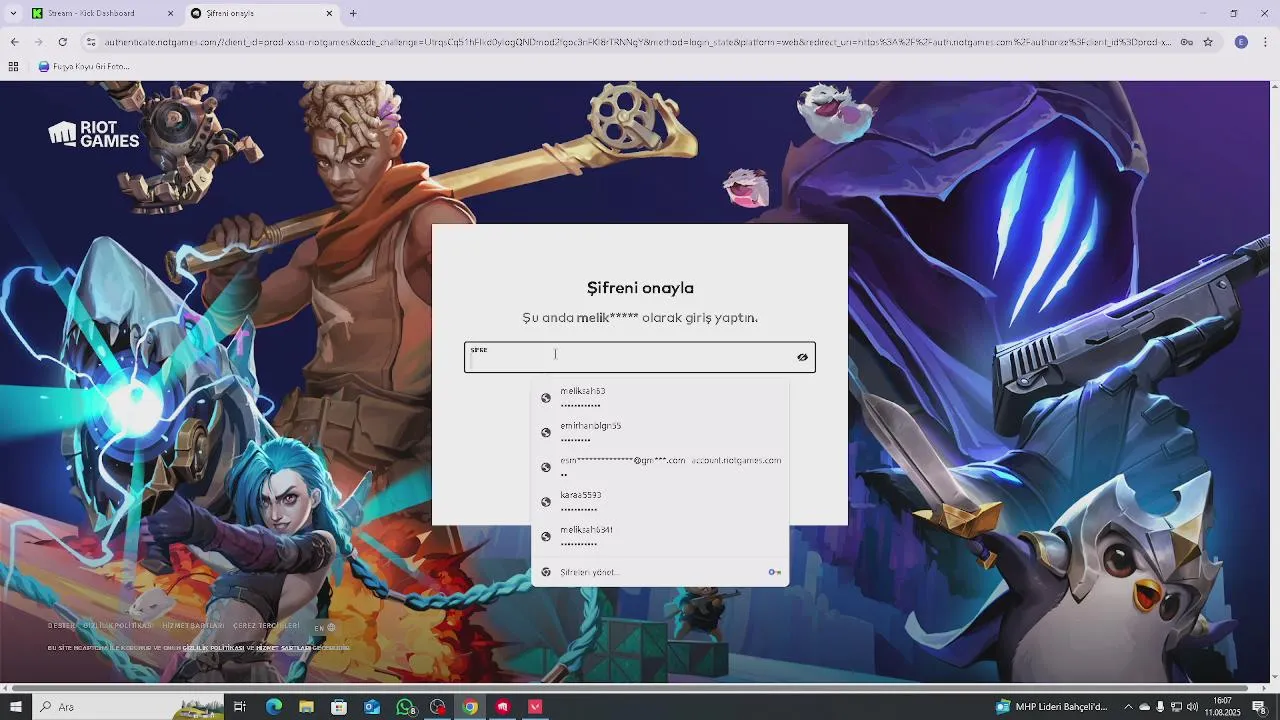This screenshot has height=720, width=1280.
Task: Click the microphone tray icon
Action: coord(1160,707)
